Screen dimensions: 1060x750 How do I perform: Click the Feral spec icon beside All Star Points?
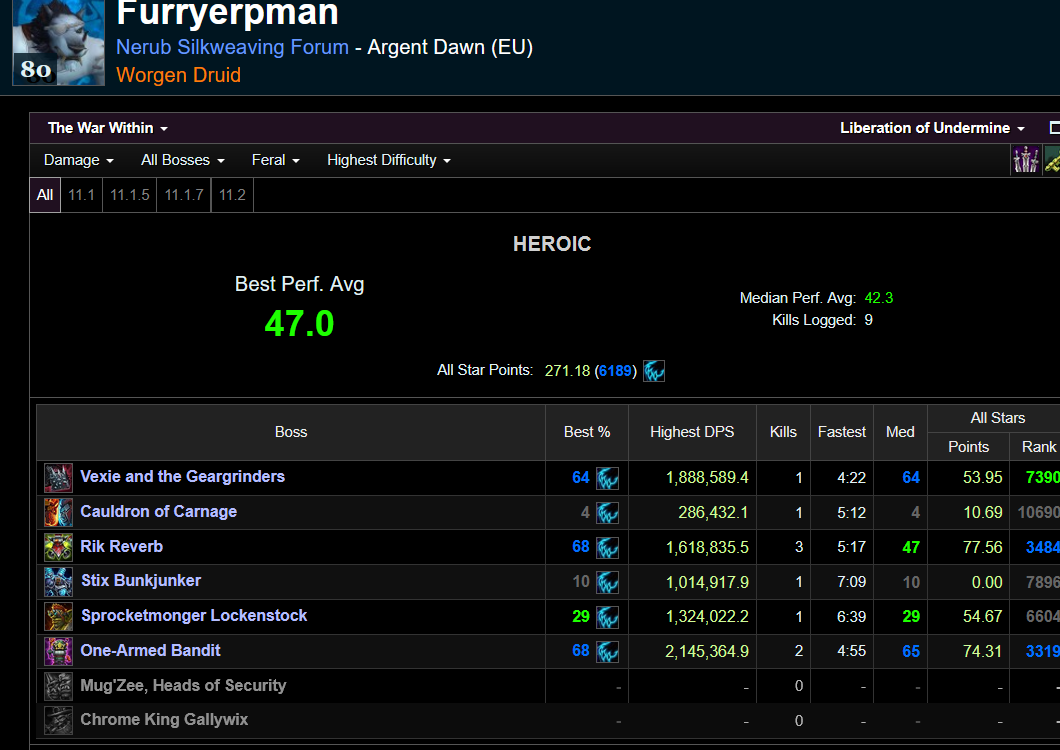[x=654, y=371]
